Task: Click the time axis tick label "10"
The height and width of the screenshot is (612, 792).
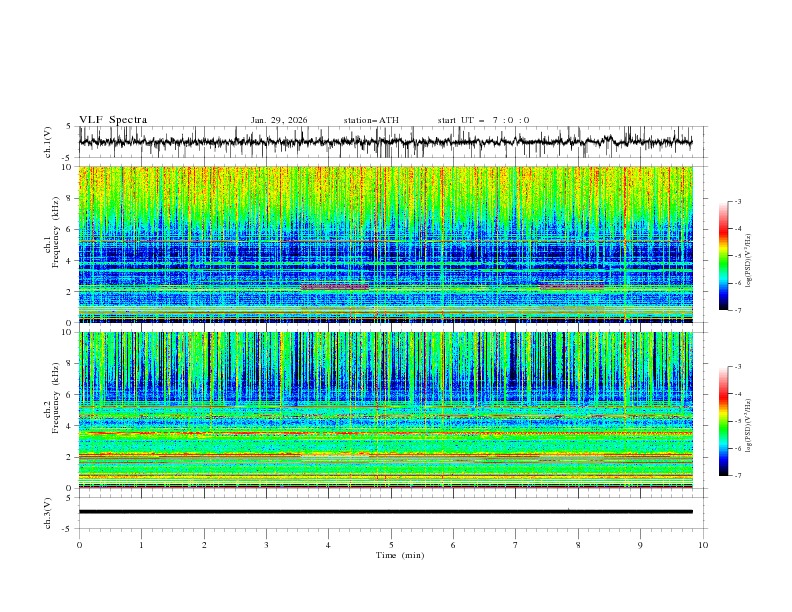Action: click(703, 545)
